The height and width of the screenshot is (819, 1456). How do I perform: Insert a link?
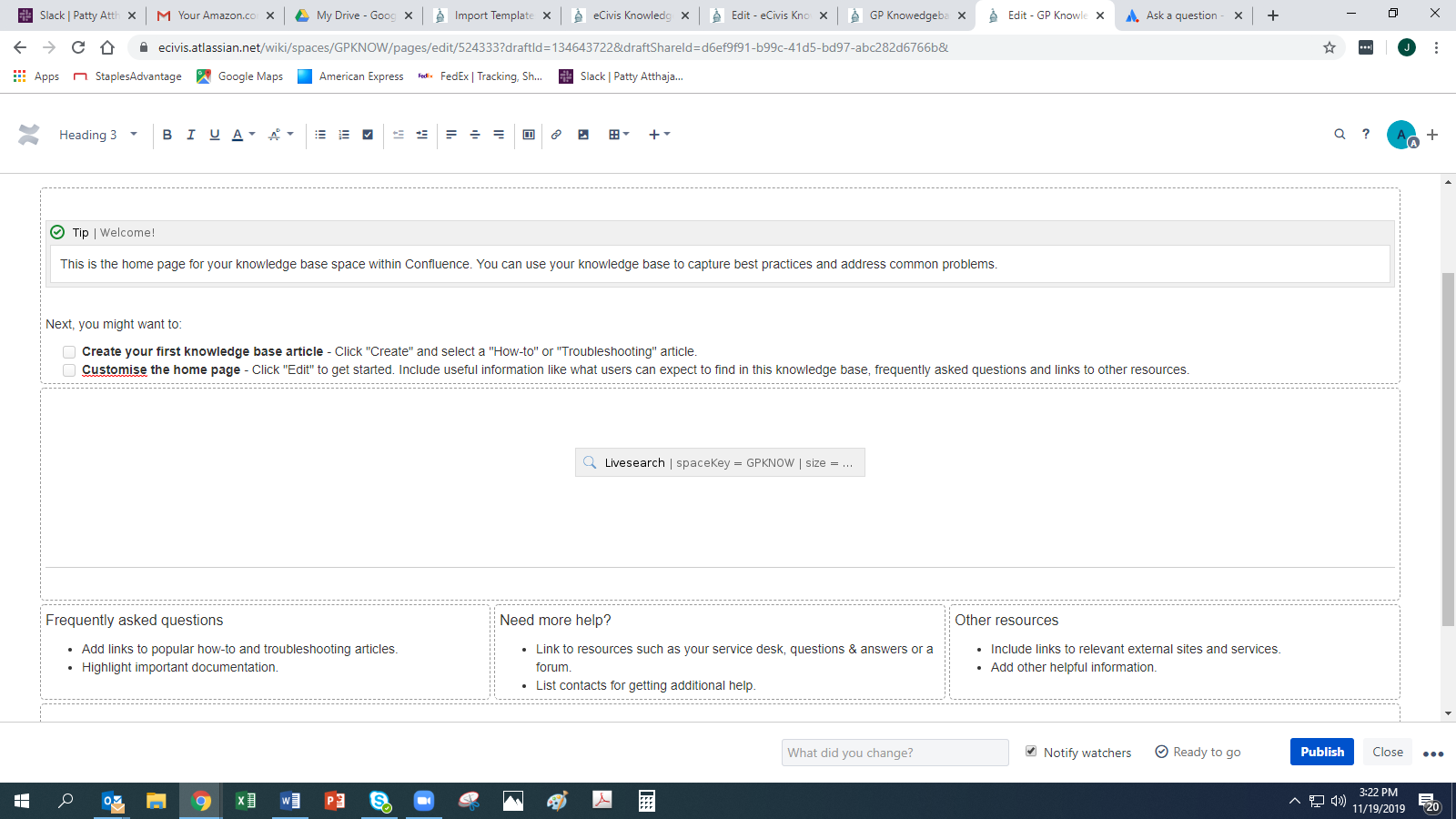point(556,135)
